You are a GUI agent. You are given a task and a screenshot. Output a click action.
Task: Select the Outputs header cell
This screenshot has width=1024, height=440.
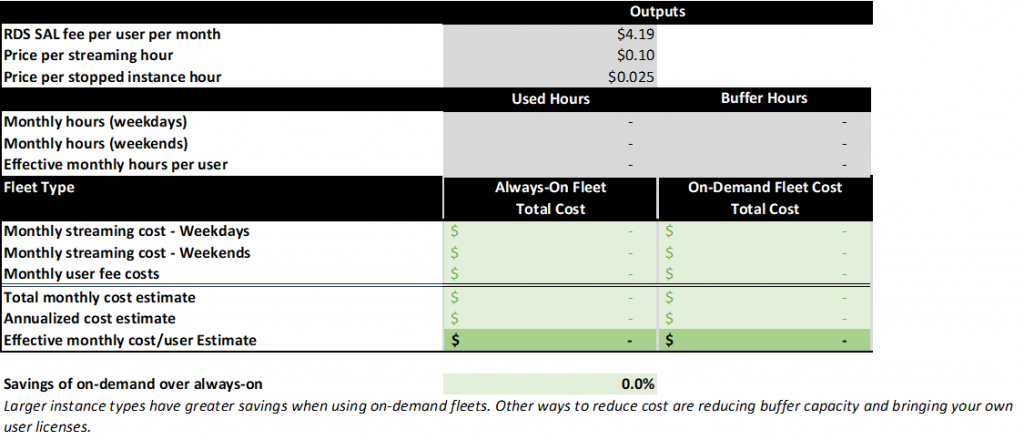coord(657,12)
